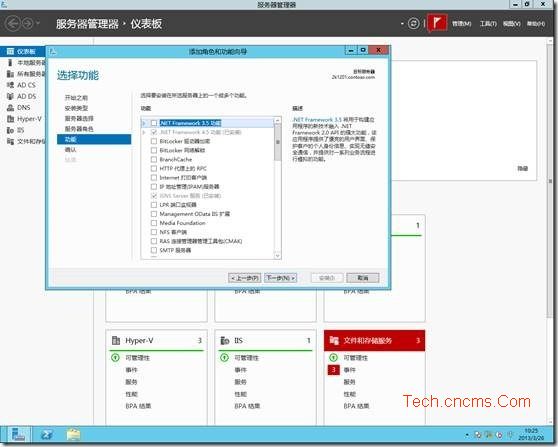This screenshot has width=558, height=447.
Task: Click the feature list scrollbar thumb
Action: tap(277, 142)
